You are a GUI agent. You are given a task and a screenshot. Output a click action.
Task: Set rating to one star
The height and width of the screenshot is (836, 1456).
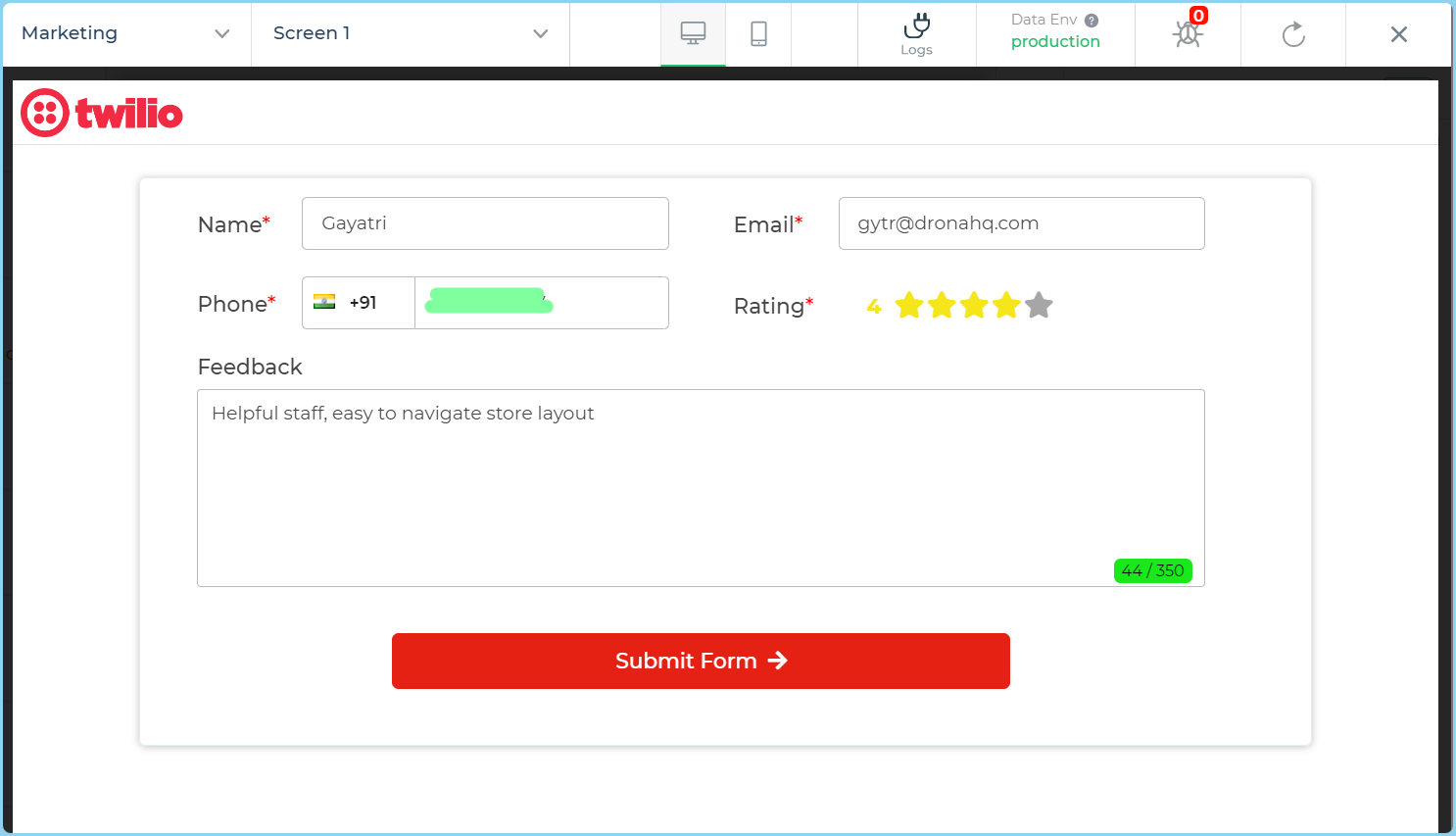click(x=909, y=306)
